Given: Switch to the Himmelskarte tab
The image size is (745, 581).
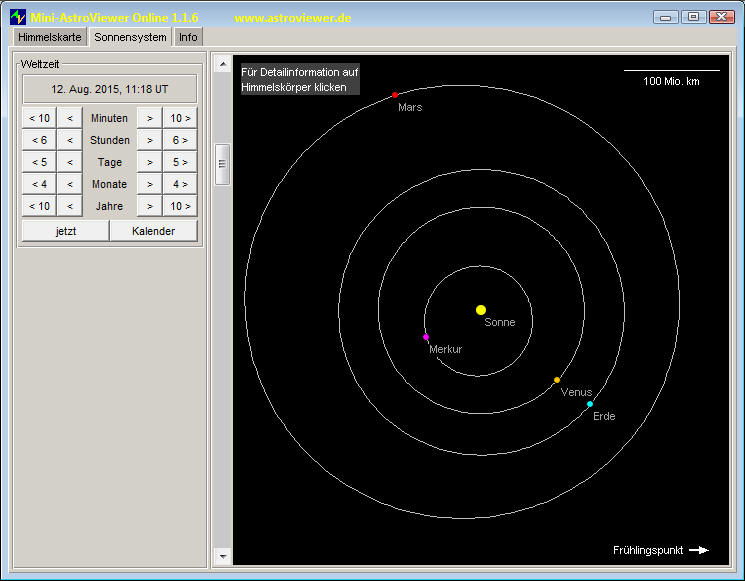Looking at the screenshot, I should coord(50,37).
